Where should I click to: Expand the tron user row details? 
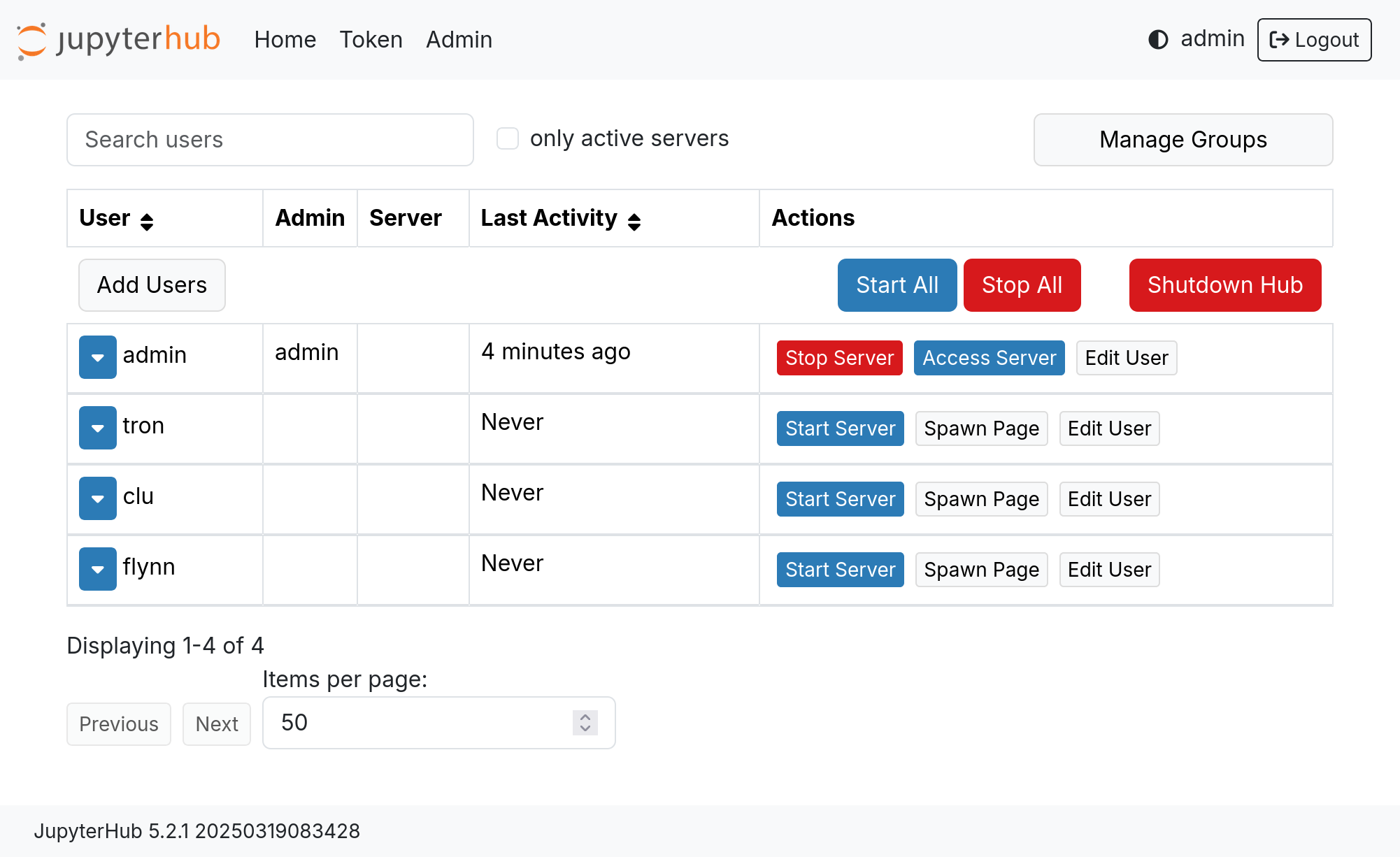pos(97,428)
